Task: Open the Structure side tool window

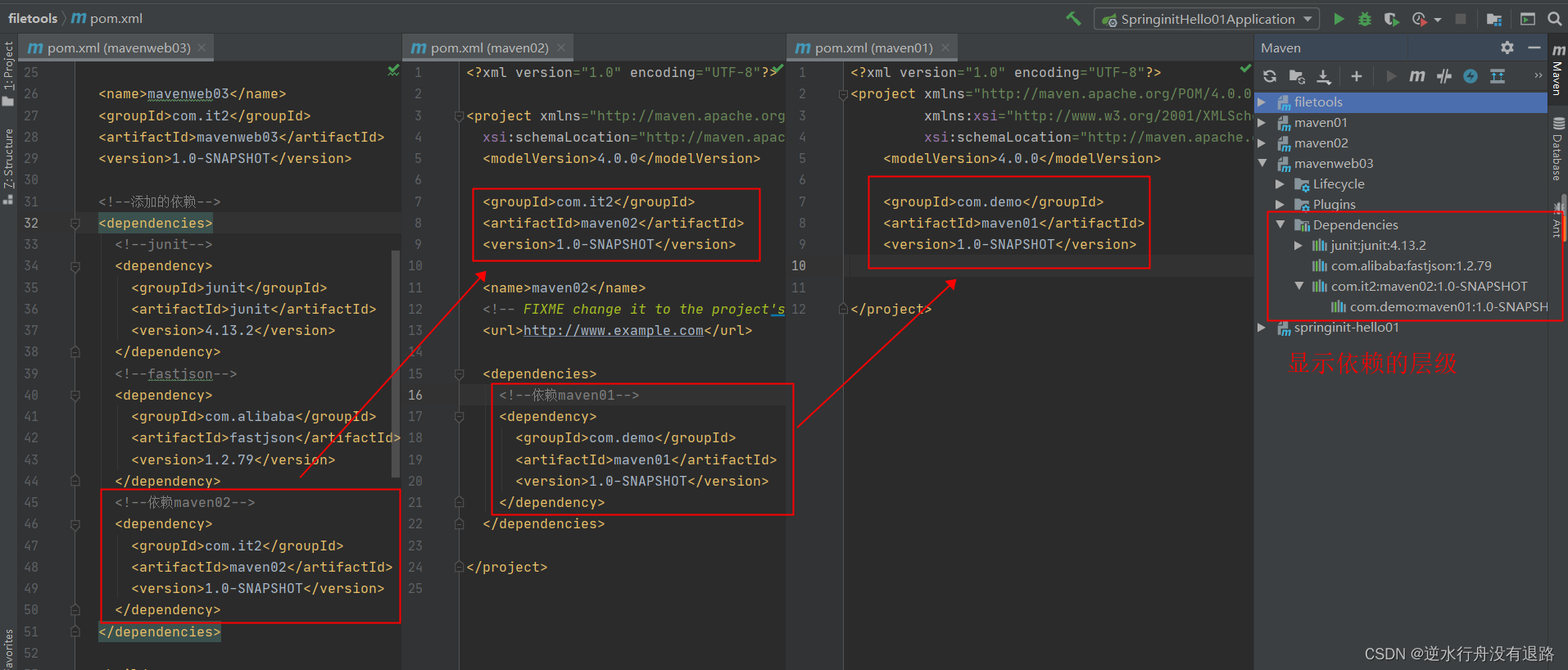Action: pos(9,165)
